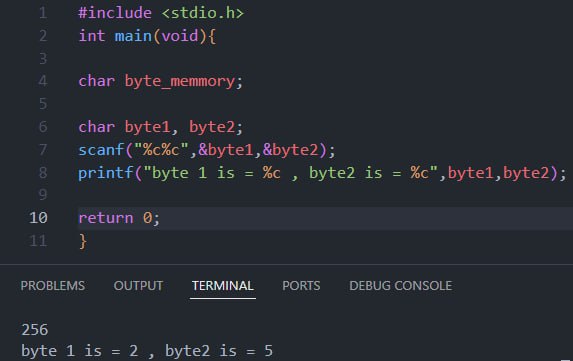The height and width of the screenshot is (361, 573).
Task: Click the 256 input in terminal
Action: pos(35,330)
